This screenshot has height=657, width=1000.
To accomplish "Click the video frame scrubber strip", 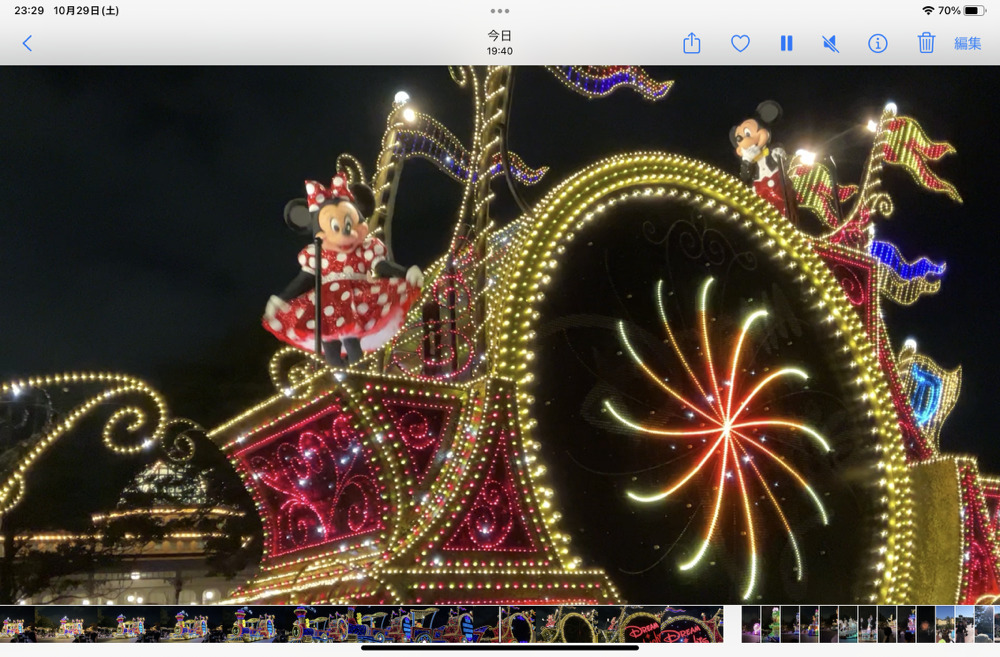I will tap(362, 624).
